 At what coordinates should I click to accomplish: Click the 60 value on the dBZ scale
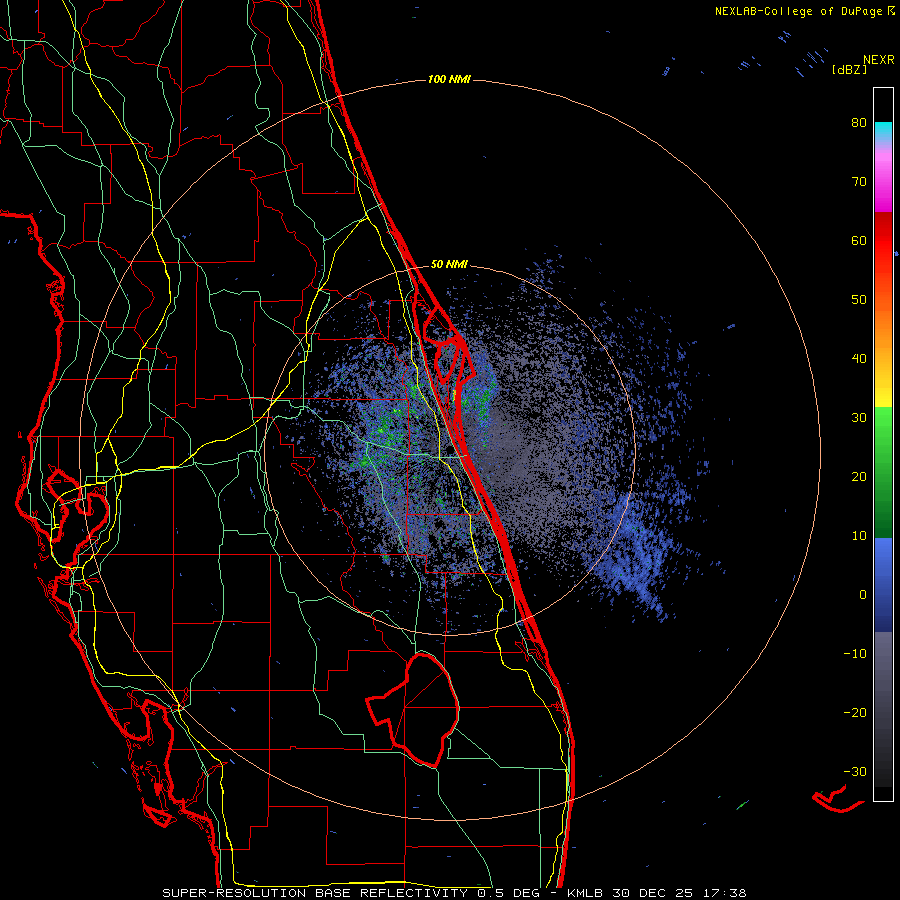(x=859, y=240)
